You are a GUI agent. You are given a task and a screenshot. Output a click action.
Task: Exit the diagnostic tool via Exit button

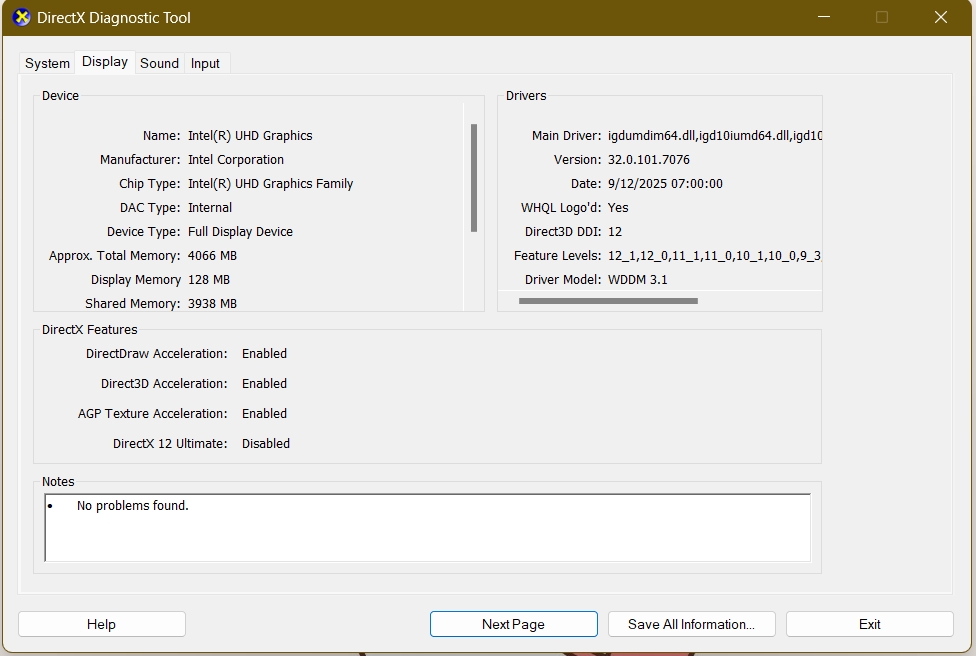(869, 624)
